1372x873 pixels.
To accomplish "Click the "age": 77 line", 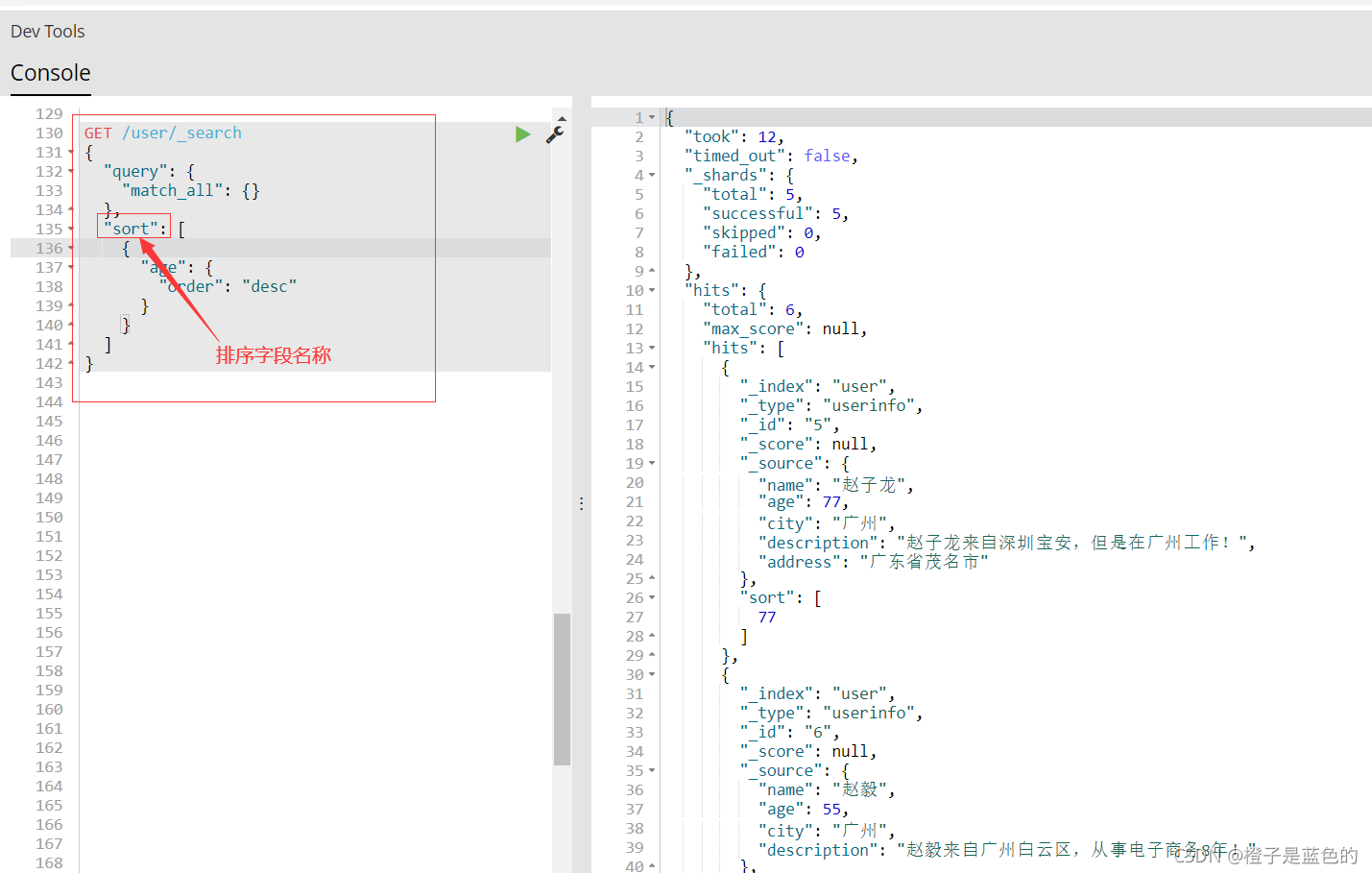I will [x=804, y=502].
